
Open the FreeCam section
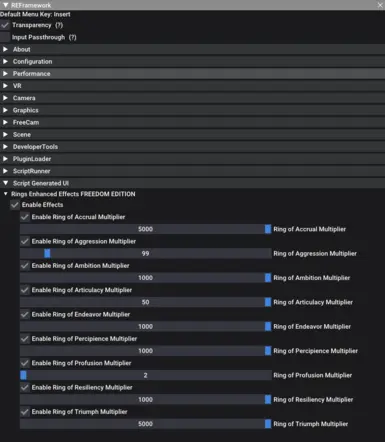coord(192,122)
